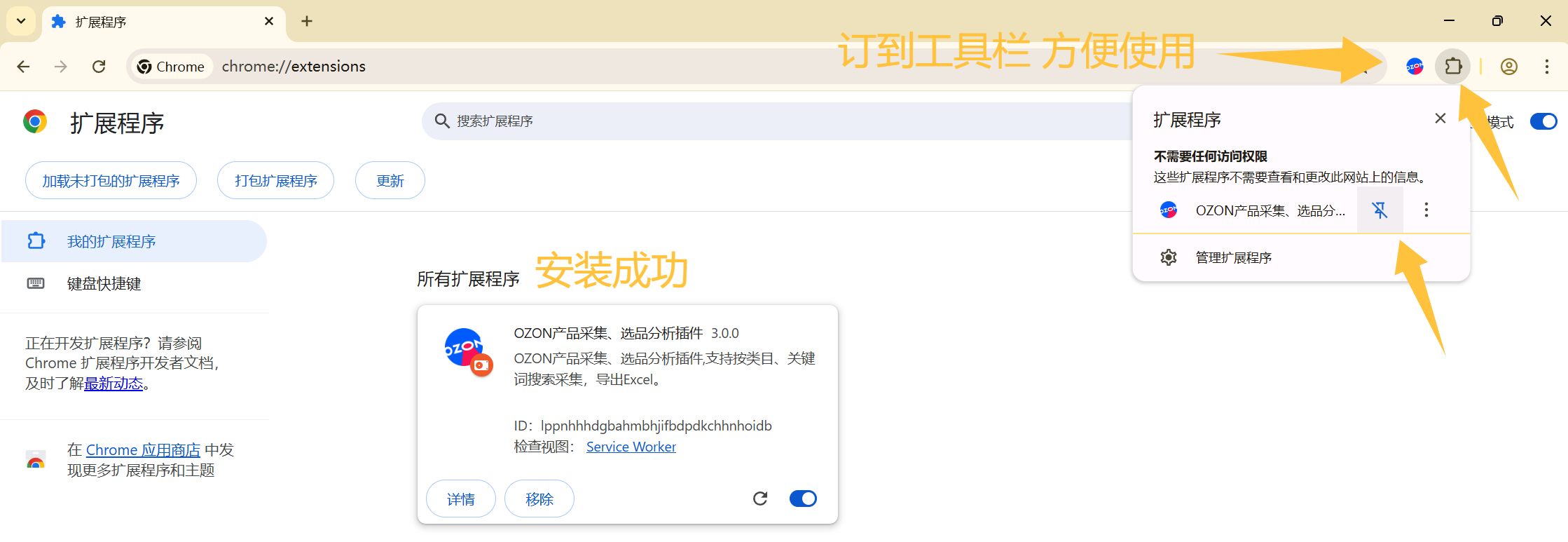Viewport: 1568px width, 542px height.
Task: Open Chrome's three-dot main menu
Action: pyautogui.click(x=1547, y=67)
